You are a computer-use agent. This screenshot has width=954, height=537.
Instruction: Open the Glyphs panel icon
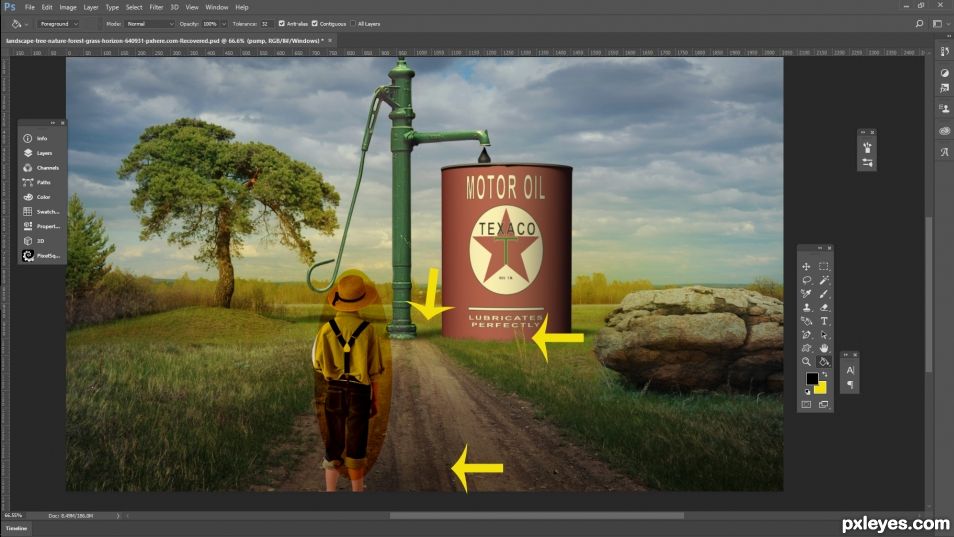point(944,152)
